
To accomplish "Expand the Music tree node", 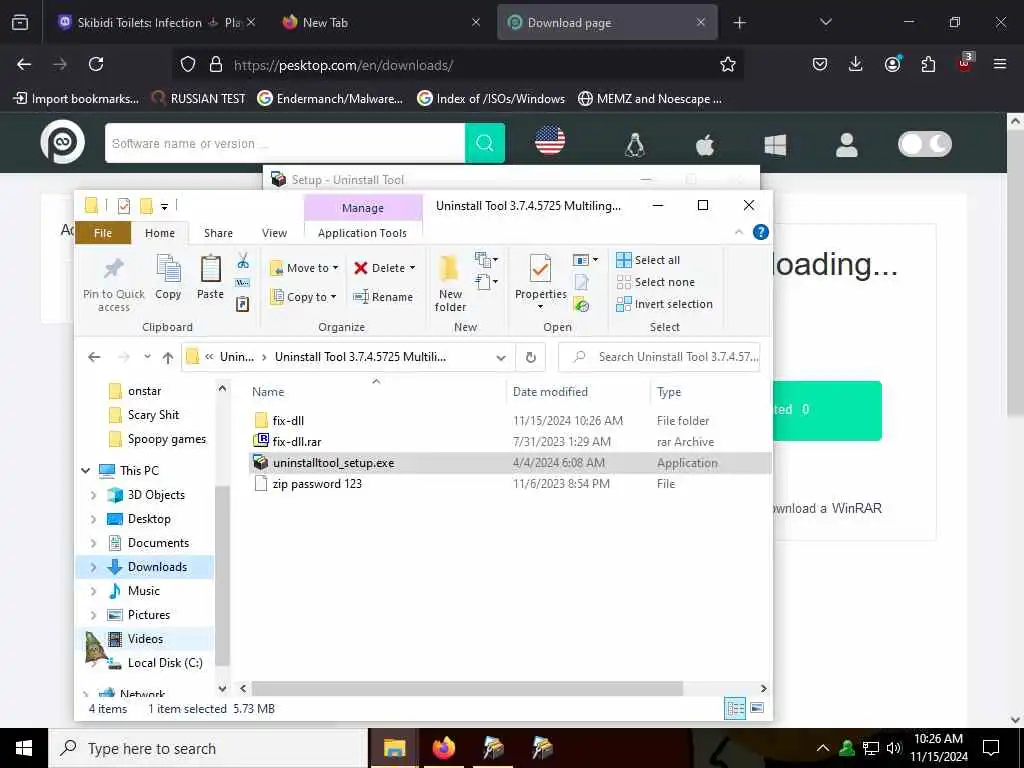I will tap(93, 590).
